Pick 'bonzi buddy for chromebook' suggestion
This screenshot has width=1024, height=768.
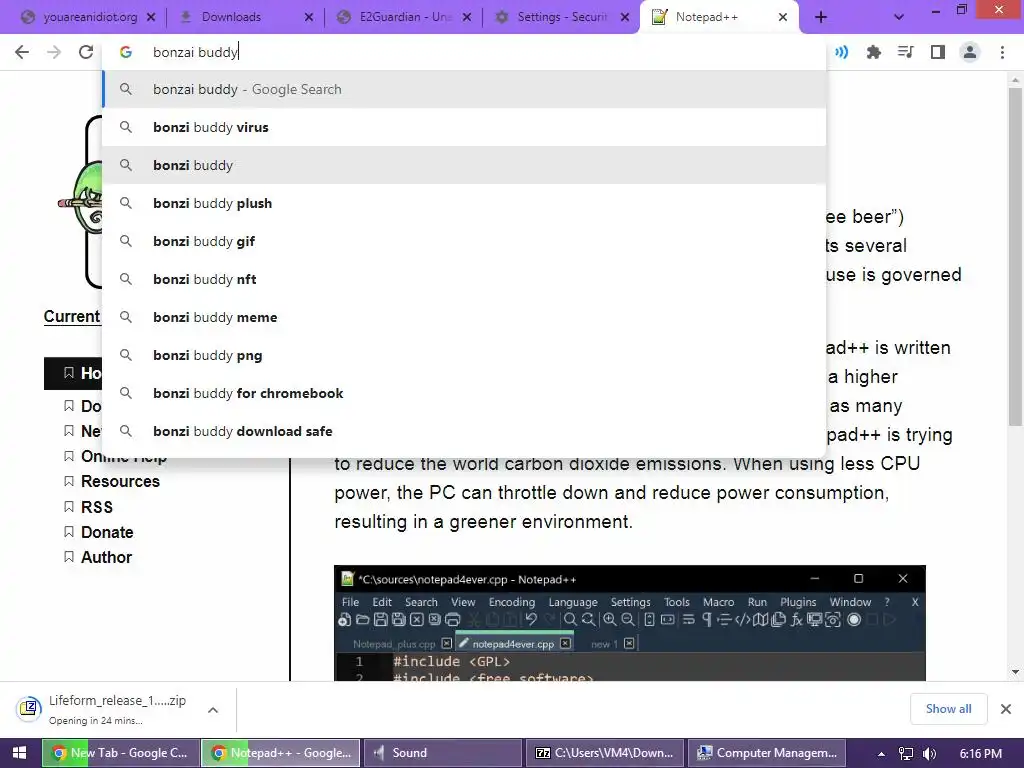click(x=464, y=393)
